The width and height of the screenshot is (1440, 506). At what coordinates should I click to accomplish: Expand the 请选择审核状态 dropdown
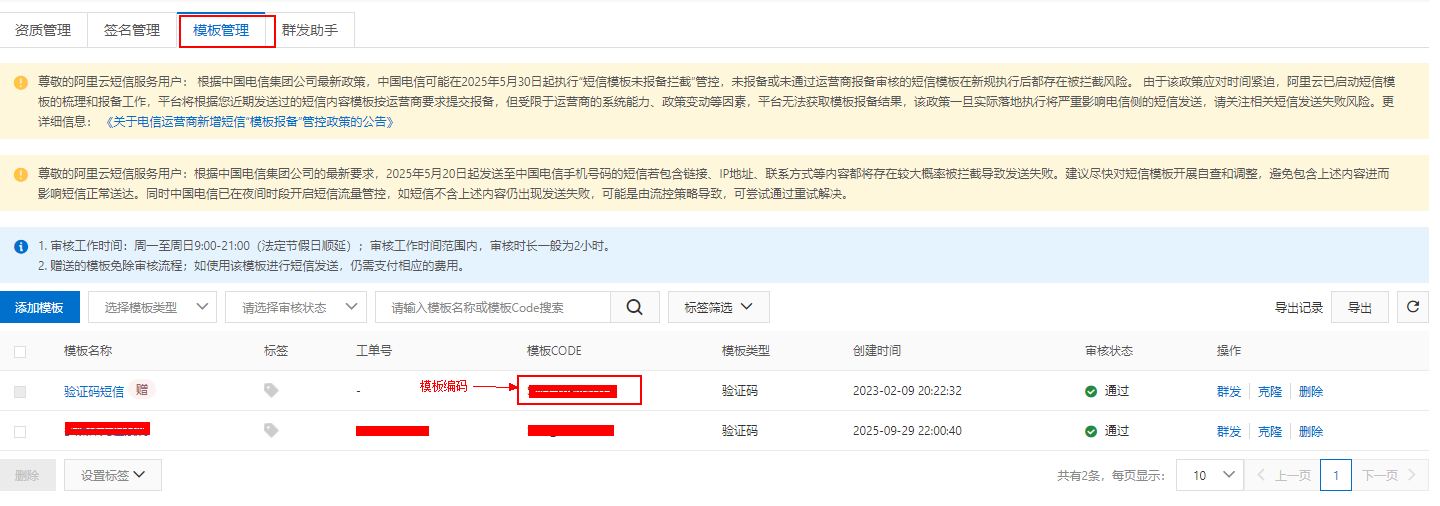coord(296,308)
